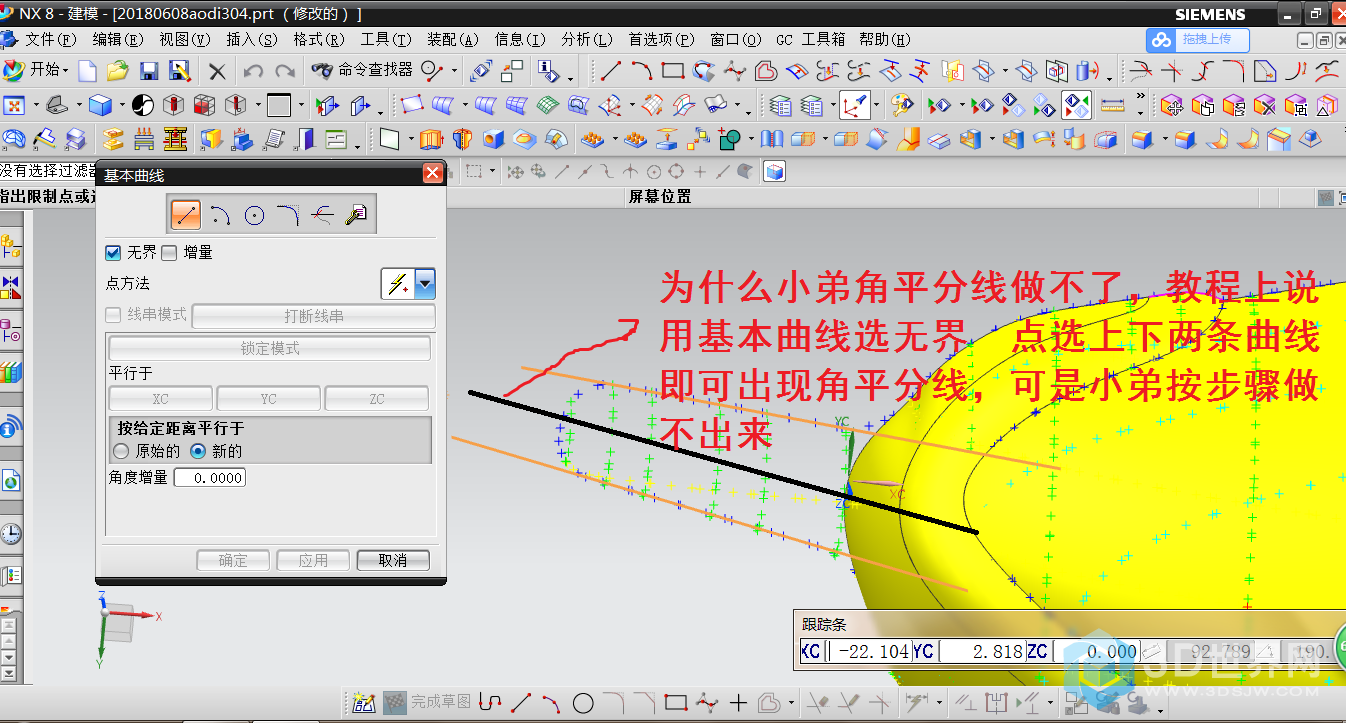Click the Redo arrow icon
Viewport: 1346px width, 723px height.
[x=285, y=71]
